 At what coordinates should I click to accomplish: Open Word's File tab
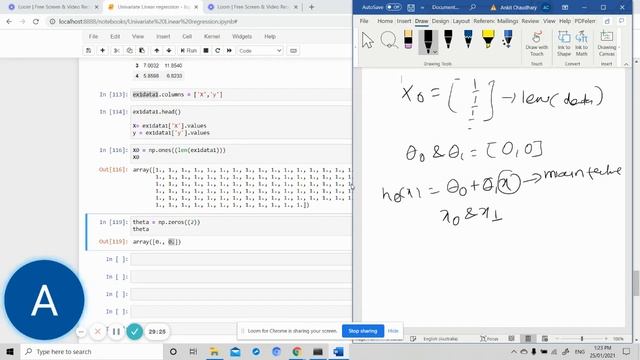click(x=364, y=21)
